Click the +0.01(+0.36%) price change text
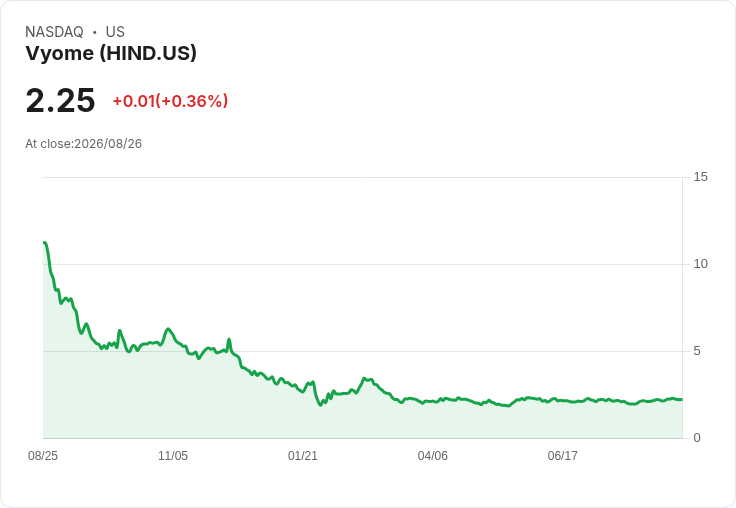The image size is (736, 508). [170, 101]
